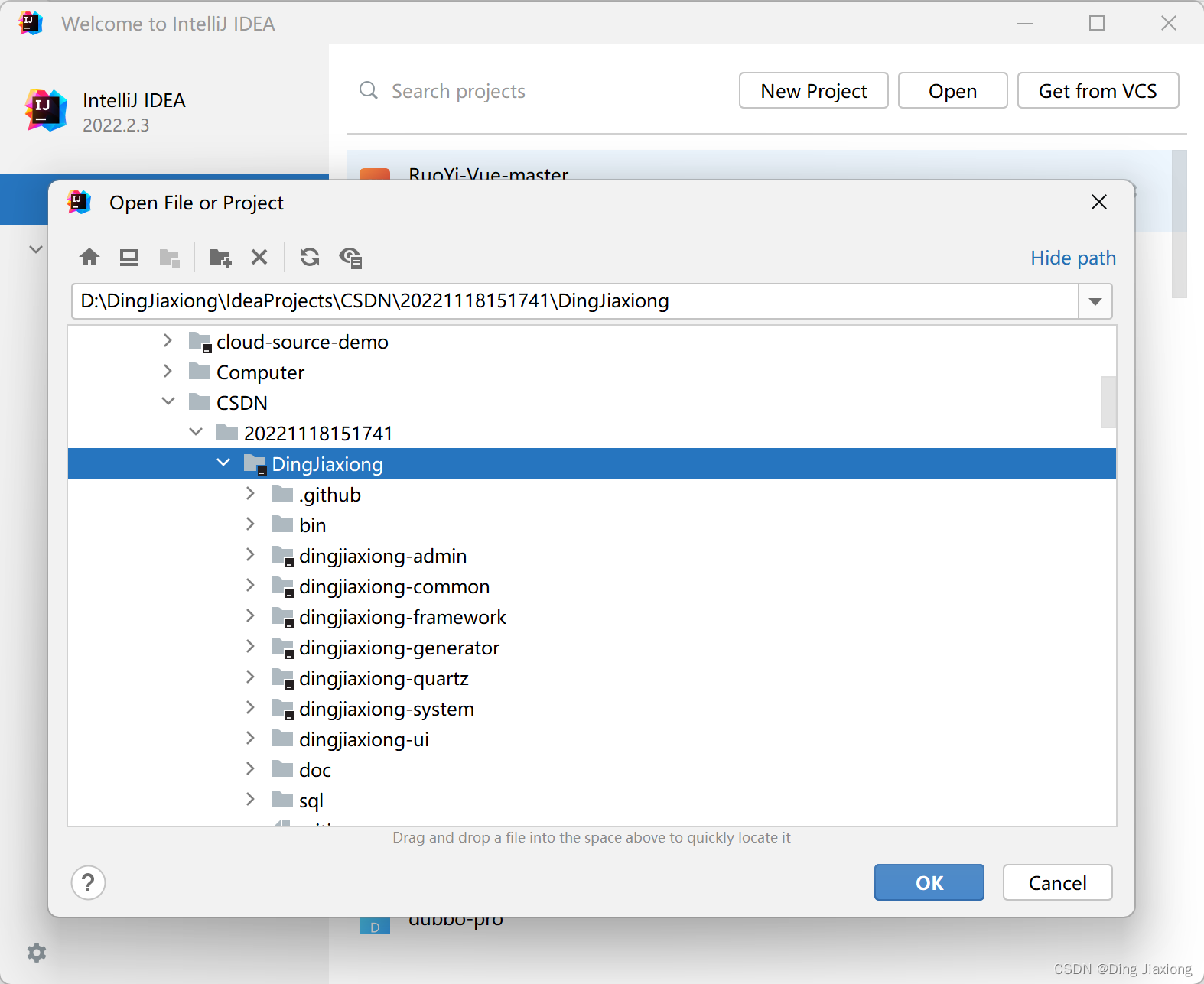Collapse the 20221118151741 folder
The width and height of the screenshot is (1204, 984).
[196, 432]
